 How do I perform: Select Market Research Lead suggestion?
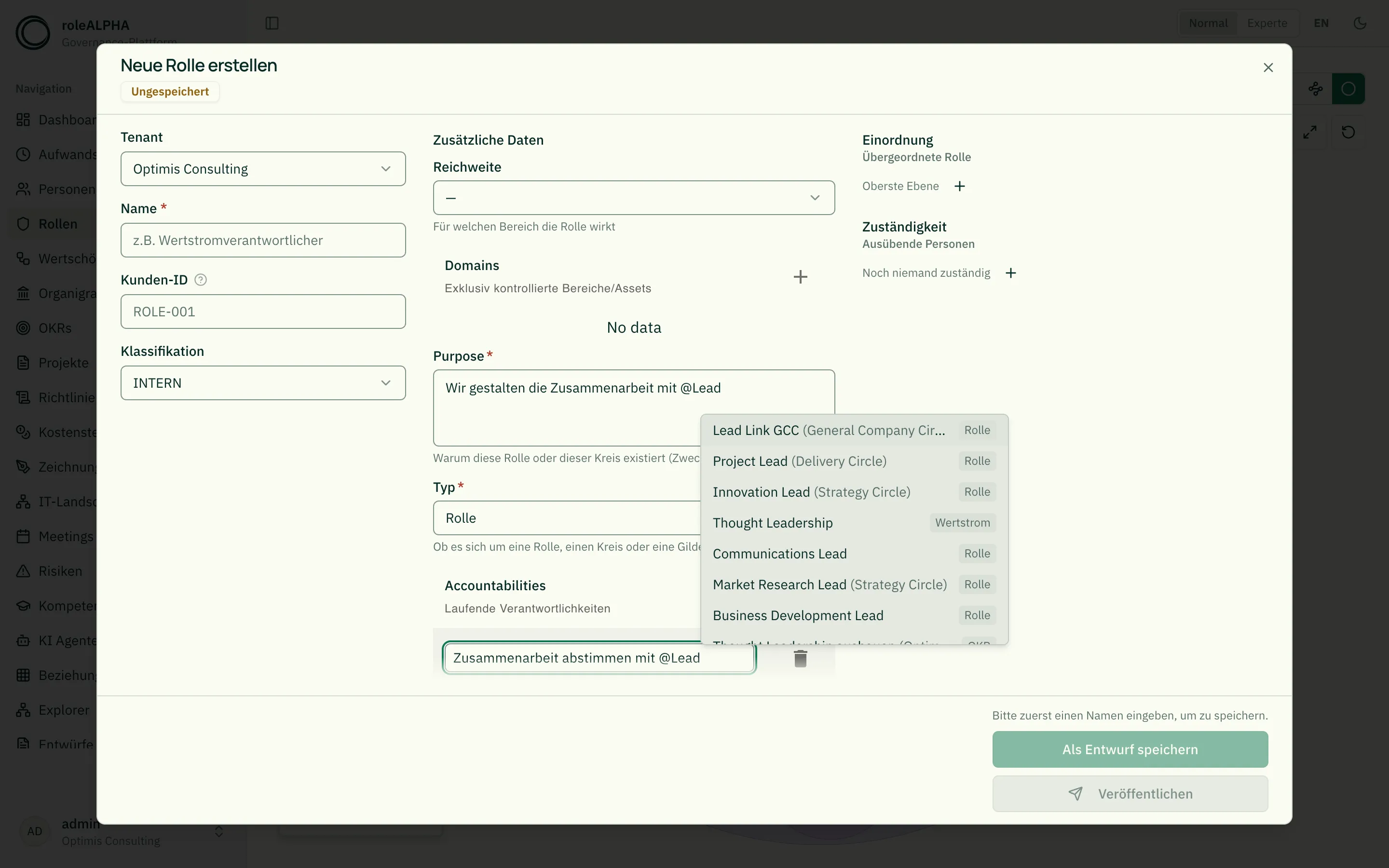click(854, 584)
